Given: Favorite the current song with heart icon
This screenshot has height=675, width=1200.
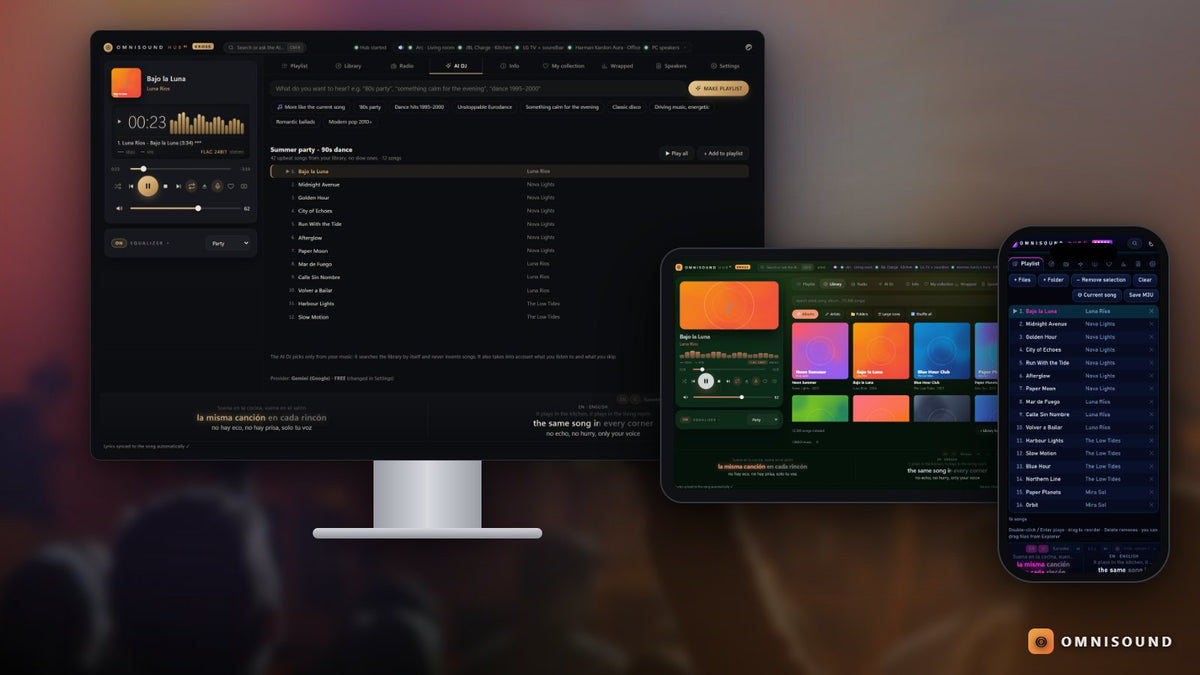Looking at the screenshot, I should pyautogui.click(x=231, y=186).
